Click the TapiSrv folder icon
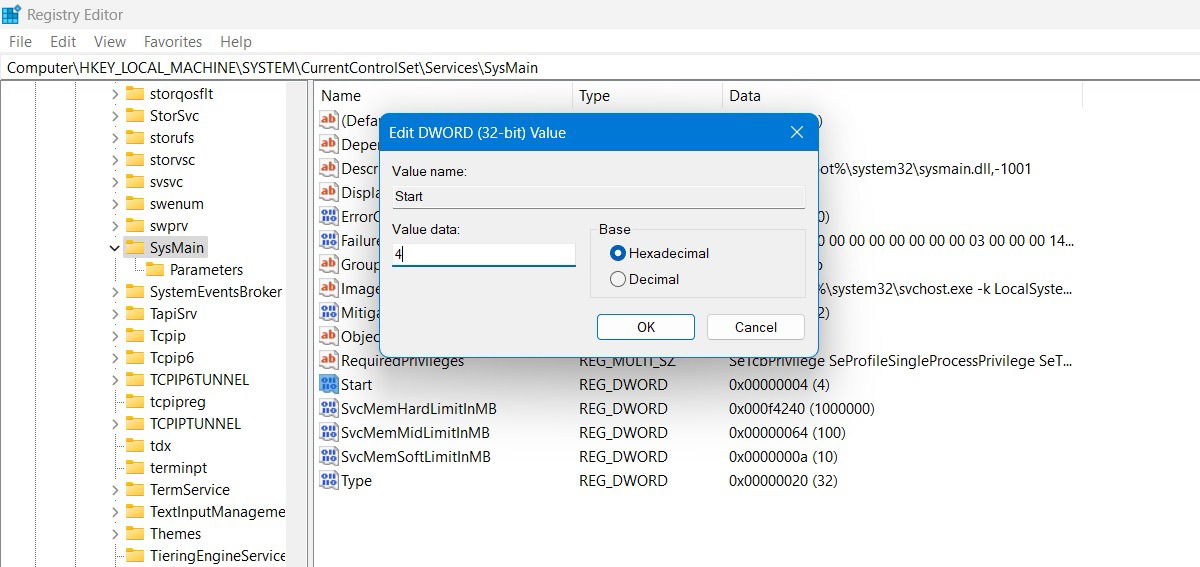The width and height of the screenshot is (1200, 567). click(134, 314)
